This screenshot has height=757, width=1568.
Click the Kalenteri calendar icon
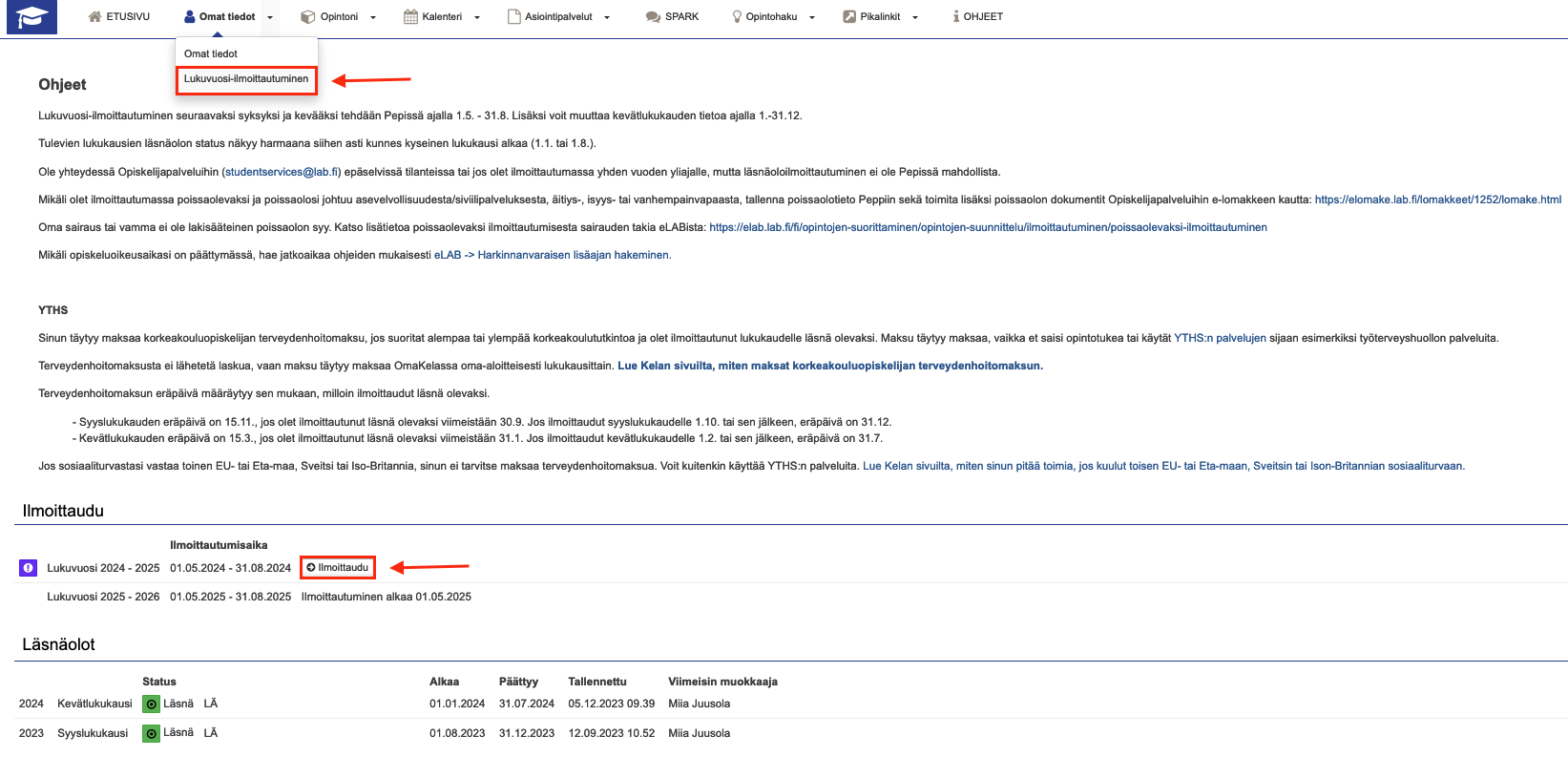410,17
